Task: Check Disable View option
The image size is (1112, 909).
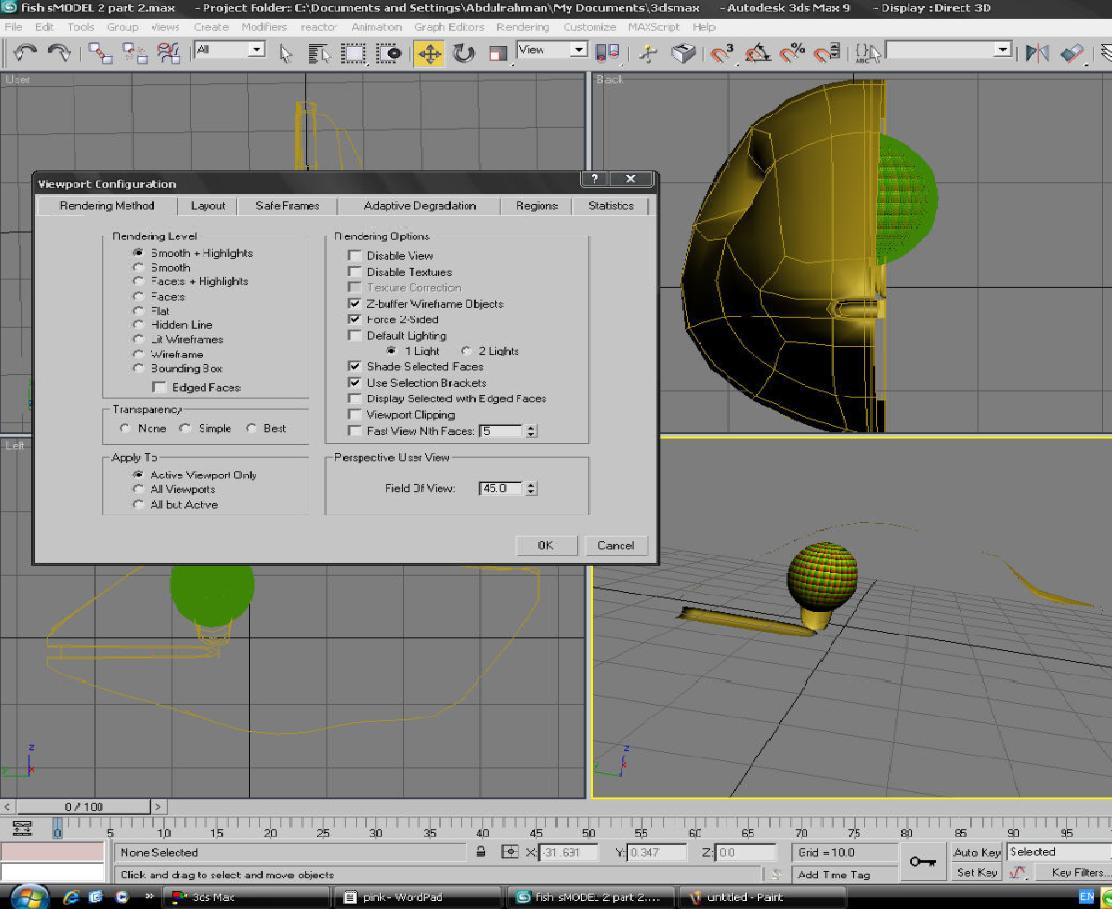Action: tap(355, 255)
